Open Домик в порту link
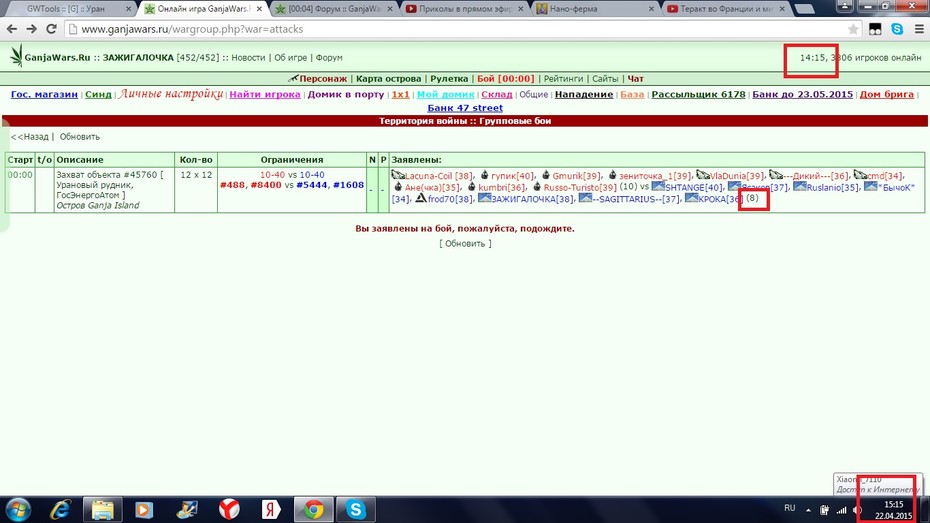Image resolution: width=930 pixels, height=523 pixels. (x=345, y=94)
